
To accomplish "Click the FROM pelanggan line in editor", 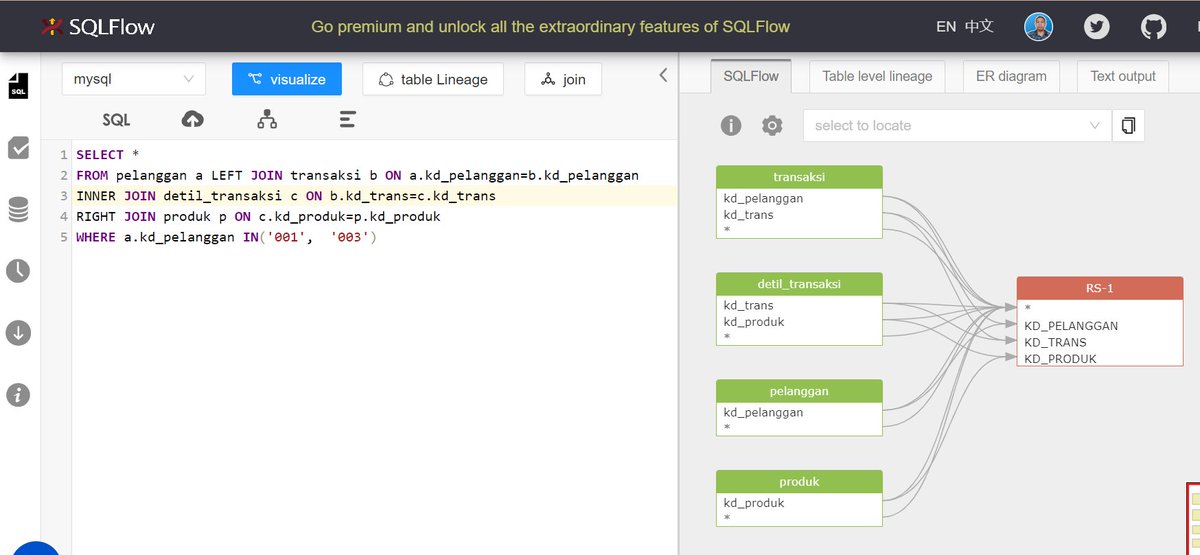I will tap(357, 175).
